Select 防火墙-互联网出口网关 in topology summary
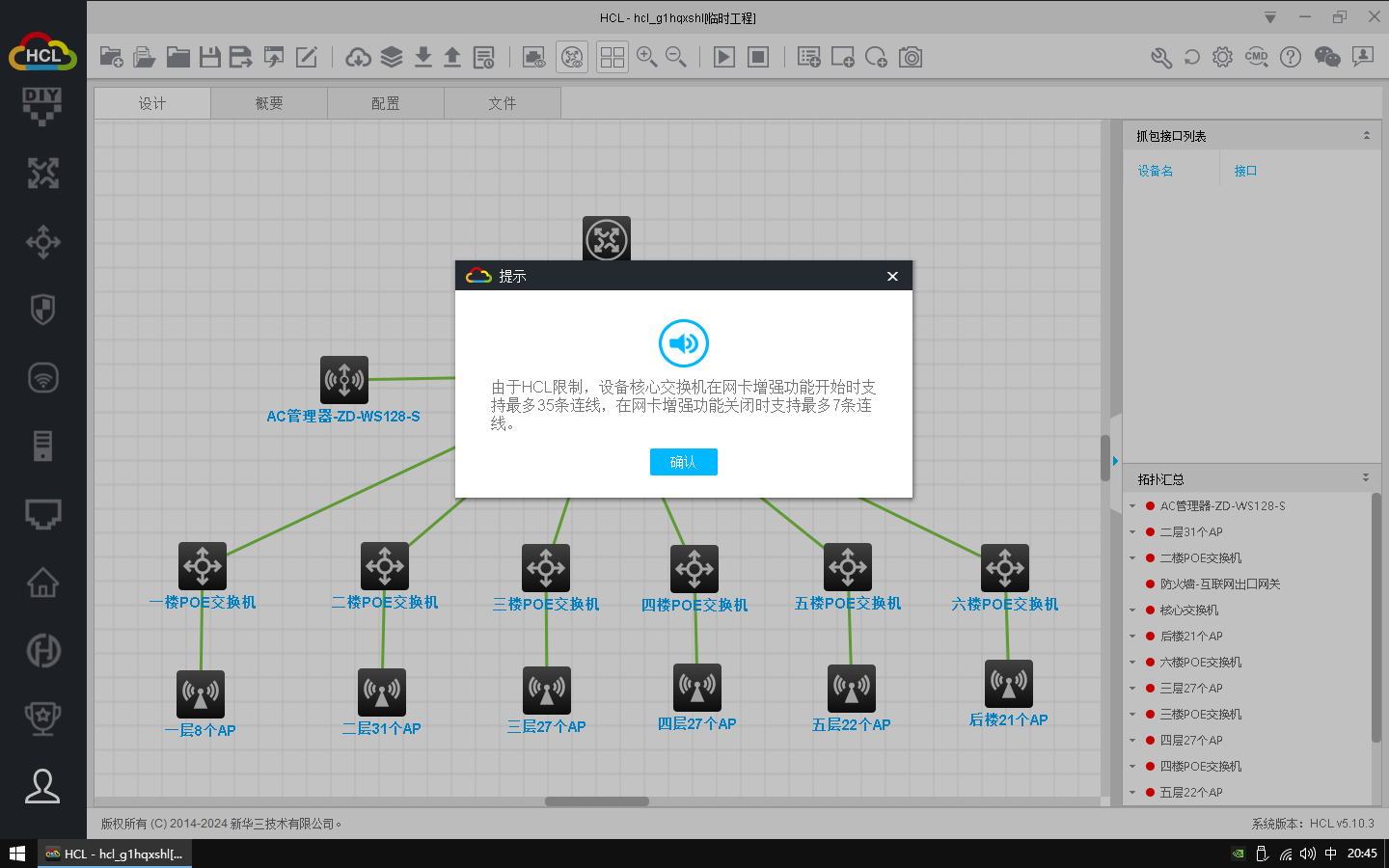Image resolution: width=1389 pixels, height=868 pixels. click(x=1219, y=584)
